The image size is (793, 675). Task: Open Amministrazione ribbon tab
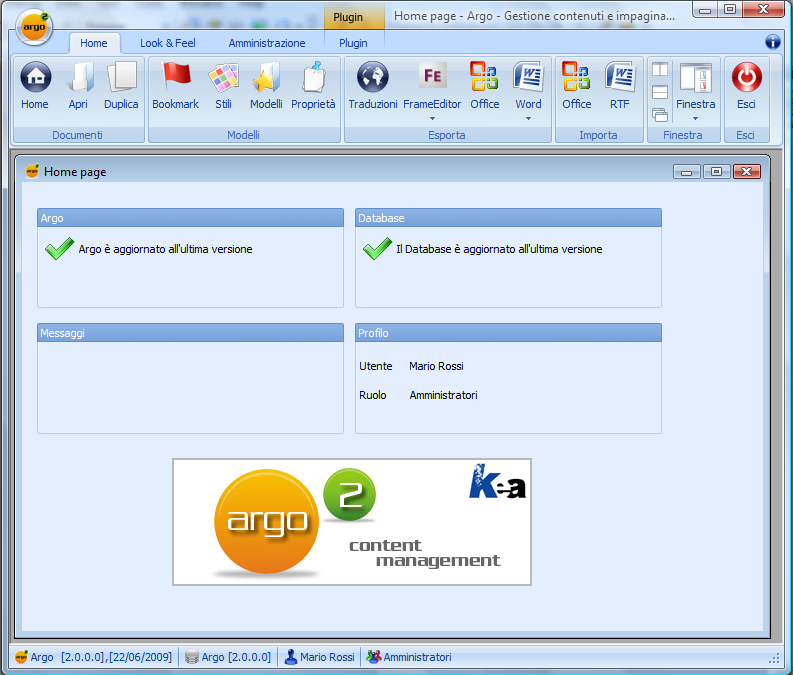[267, 43]
